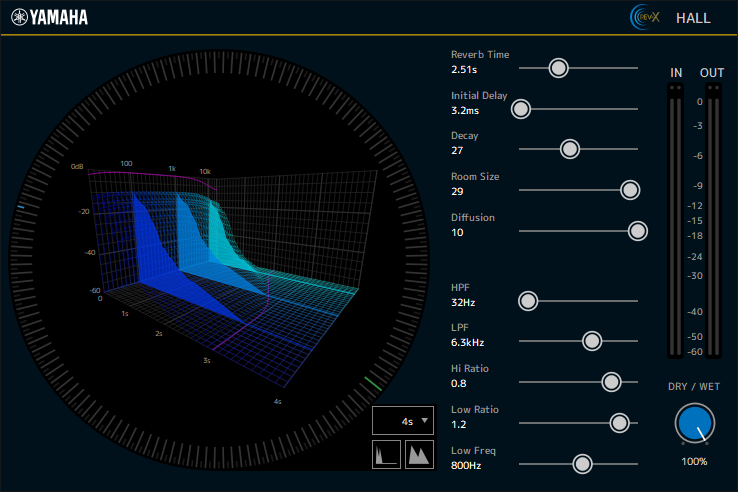The height and width of the screenshot is (492, 738).
Task: Open the 4s time range dropdown
Action: tap(404, 421)
